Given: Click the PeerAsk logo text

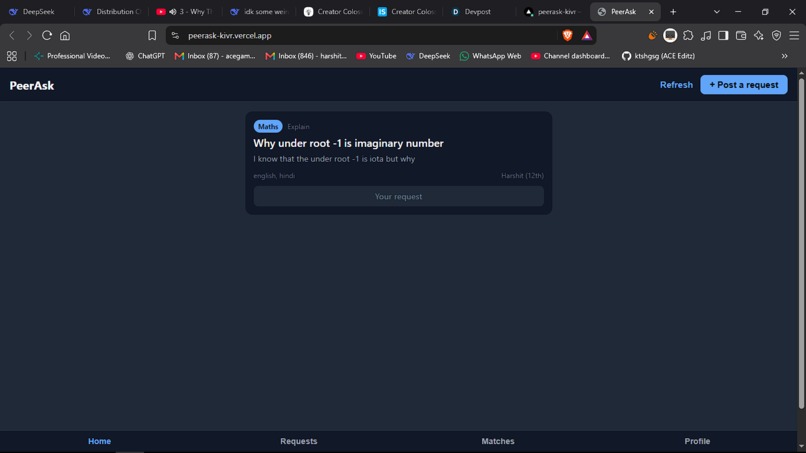Looking at the screenshot, I should pos(32,85).
